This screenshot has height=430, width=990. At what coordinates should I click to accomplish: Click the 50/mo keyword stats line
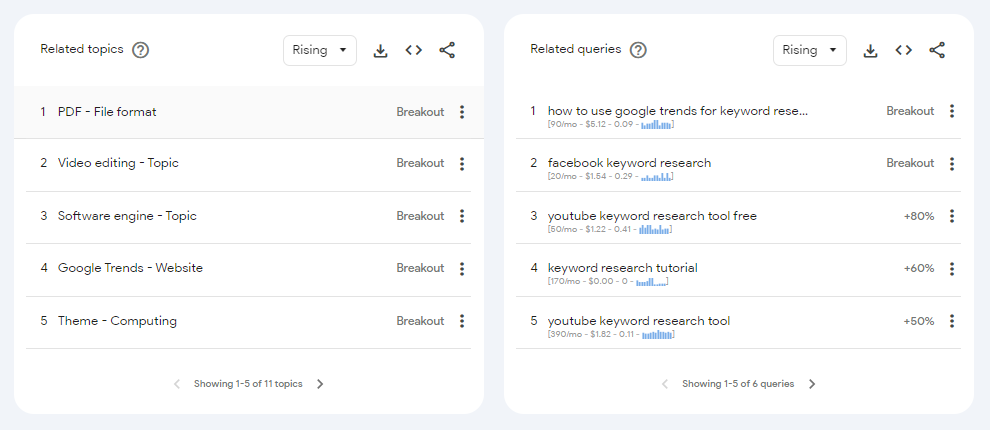(x=609, y=229)
